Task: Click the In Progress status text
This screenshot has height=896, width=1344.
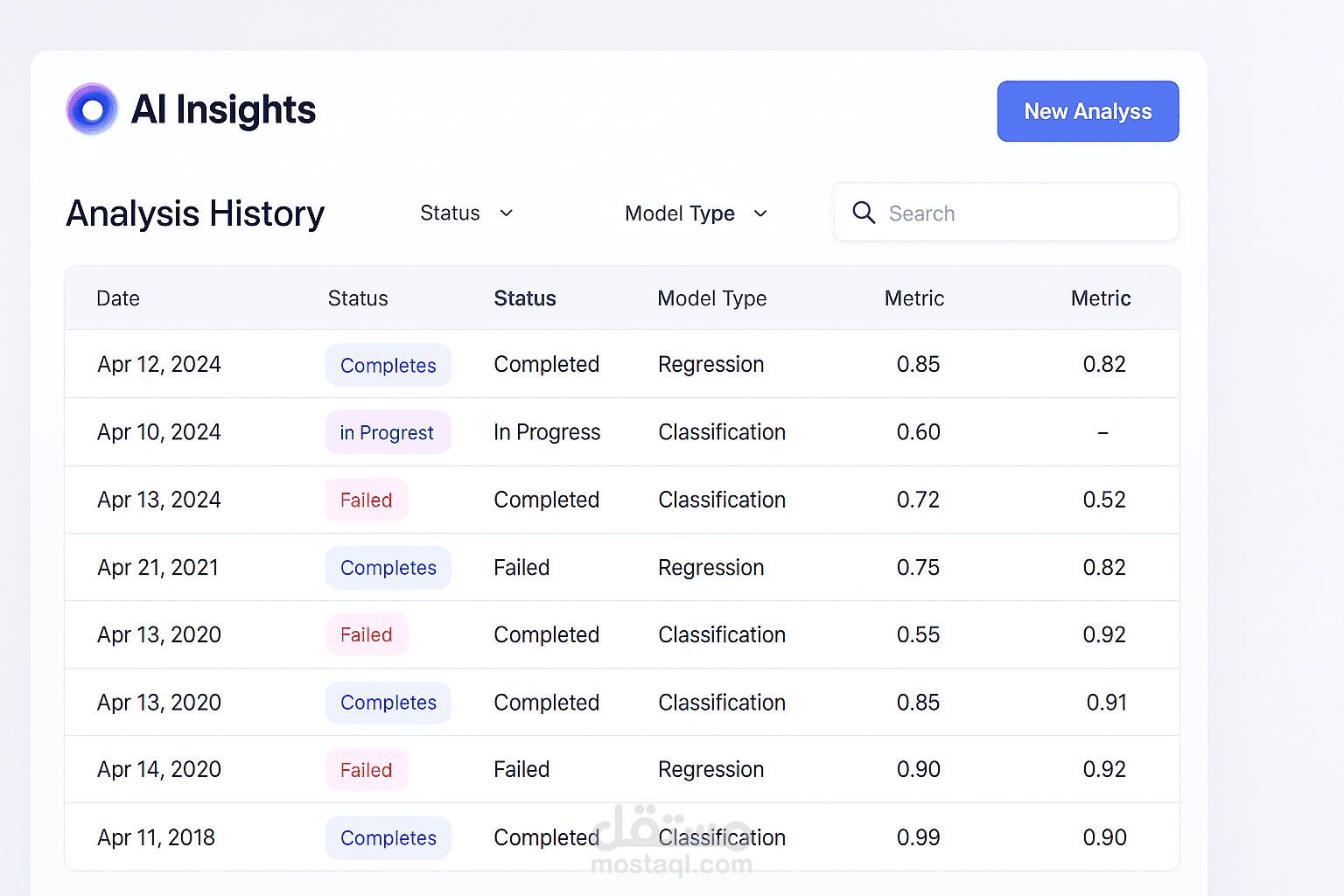Action: coord(547,432)
